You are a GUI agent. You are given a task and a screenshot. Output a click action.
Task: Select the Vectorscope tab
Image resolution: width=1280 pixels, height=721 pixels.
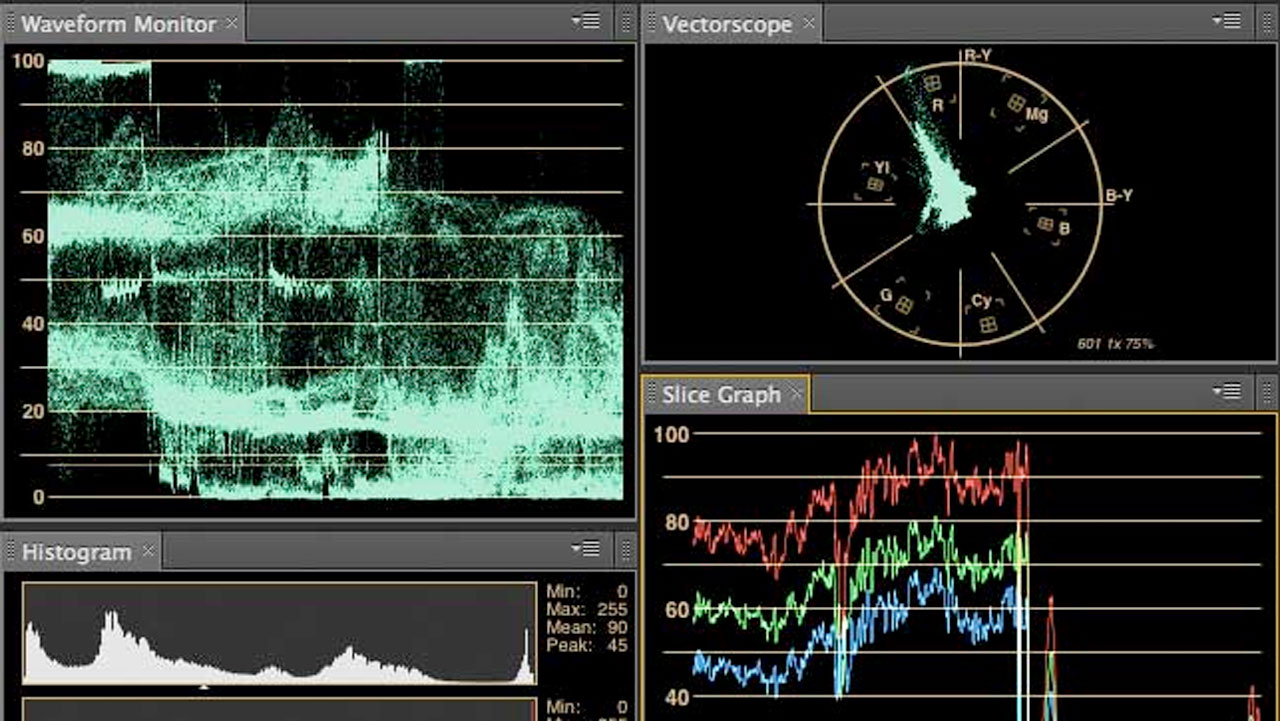[x=733, y=24]
